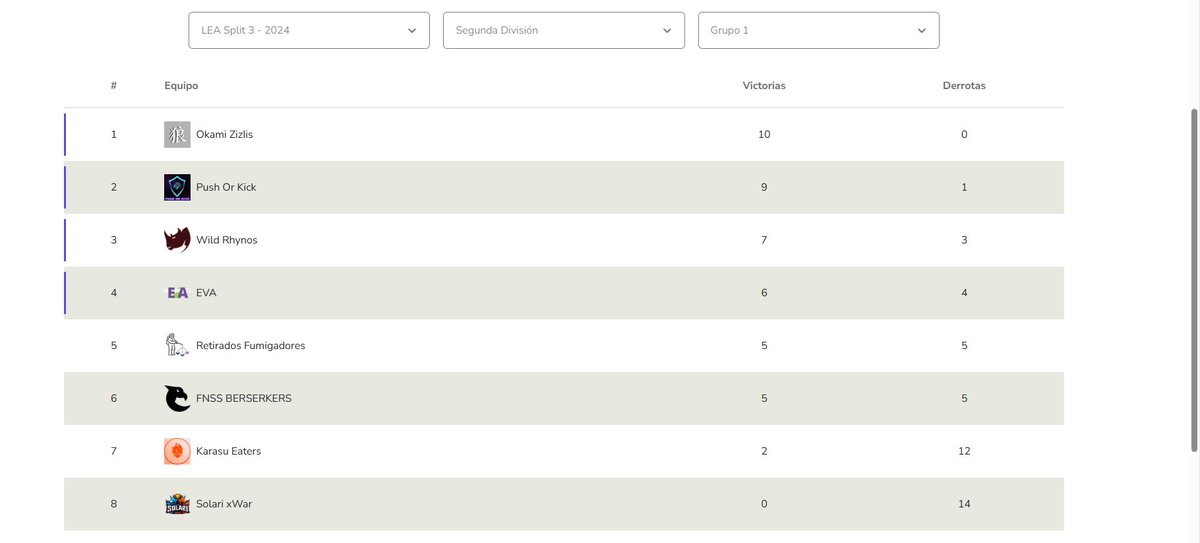Click EVA victories value 6
Viewport: 1200px width, 543px height.
(764, 293)
